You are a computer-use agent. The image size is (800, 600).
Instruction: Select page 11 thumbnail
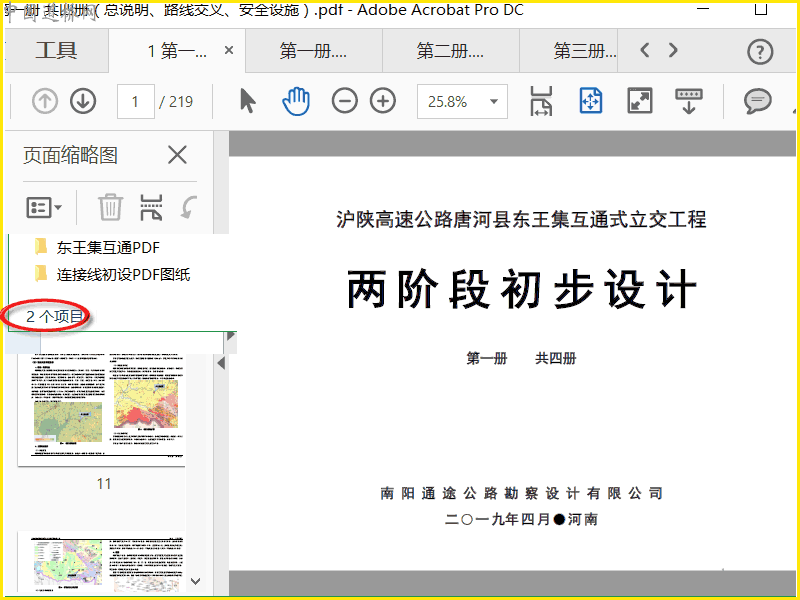point(101,408)
